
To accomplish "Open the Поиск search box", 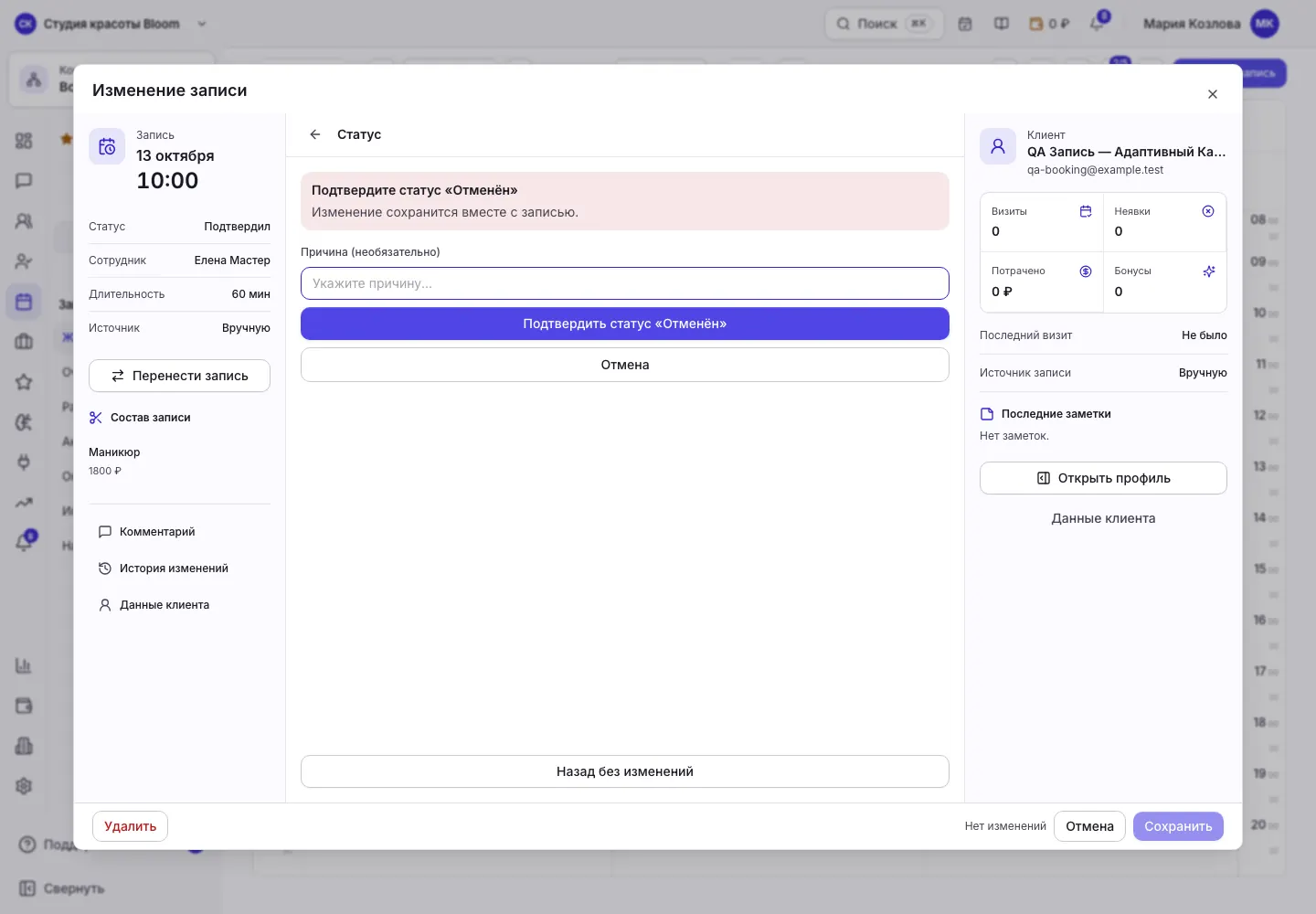I will (x=884, y=24).
